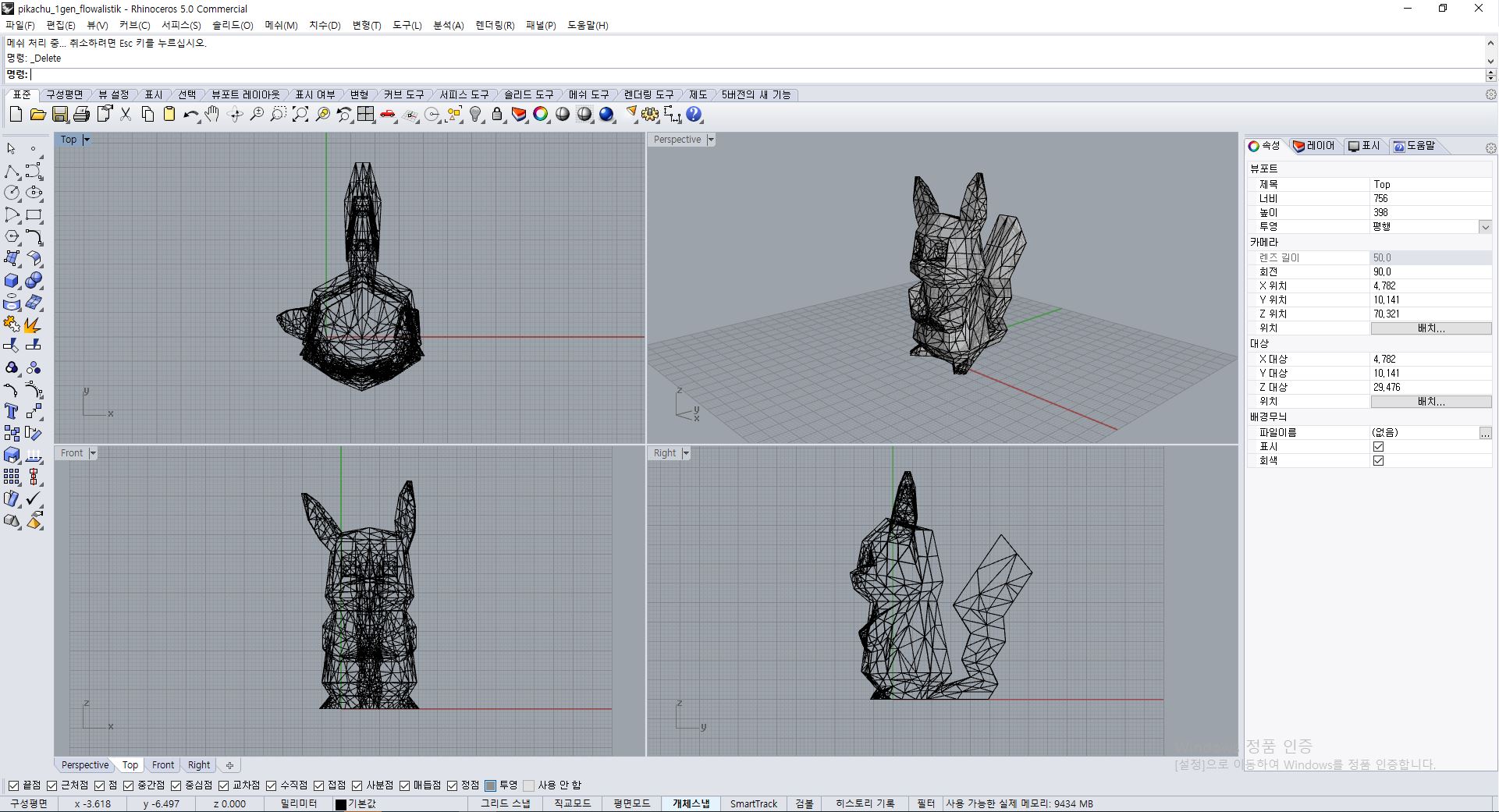Toggle the 수직점 osnap checkbox
Viewport: 1499px width, 812px height.
tap(272, 785)
